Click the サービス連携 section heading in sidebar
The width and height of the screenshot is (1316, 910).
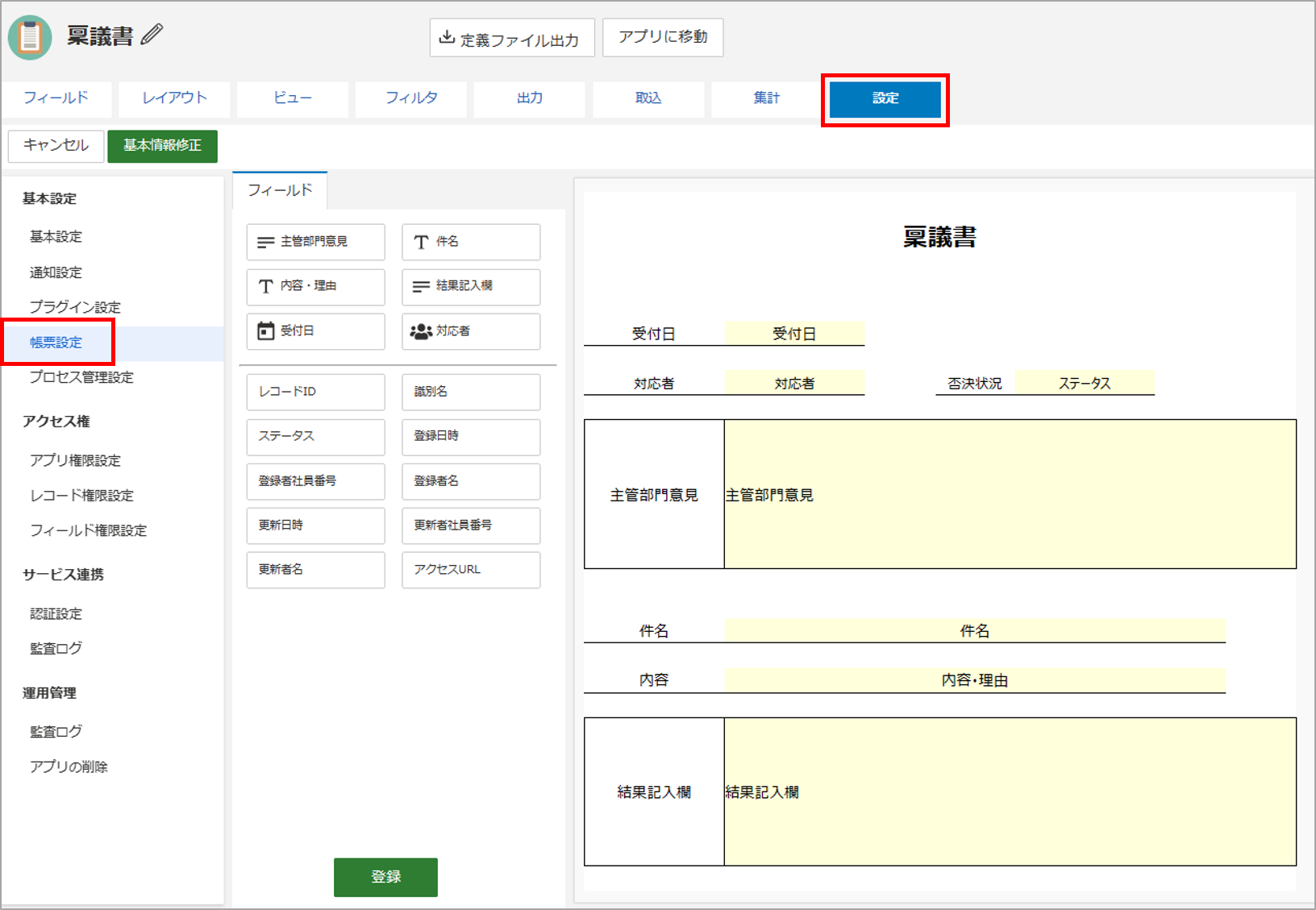tap(63, 575)
